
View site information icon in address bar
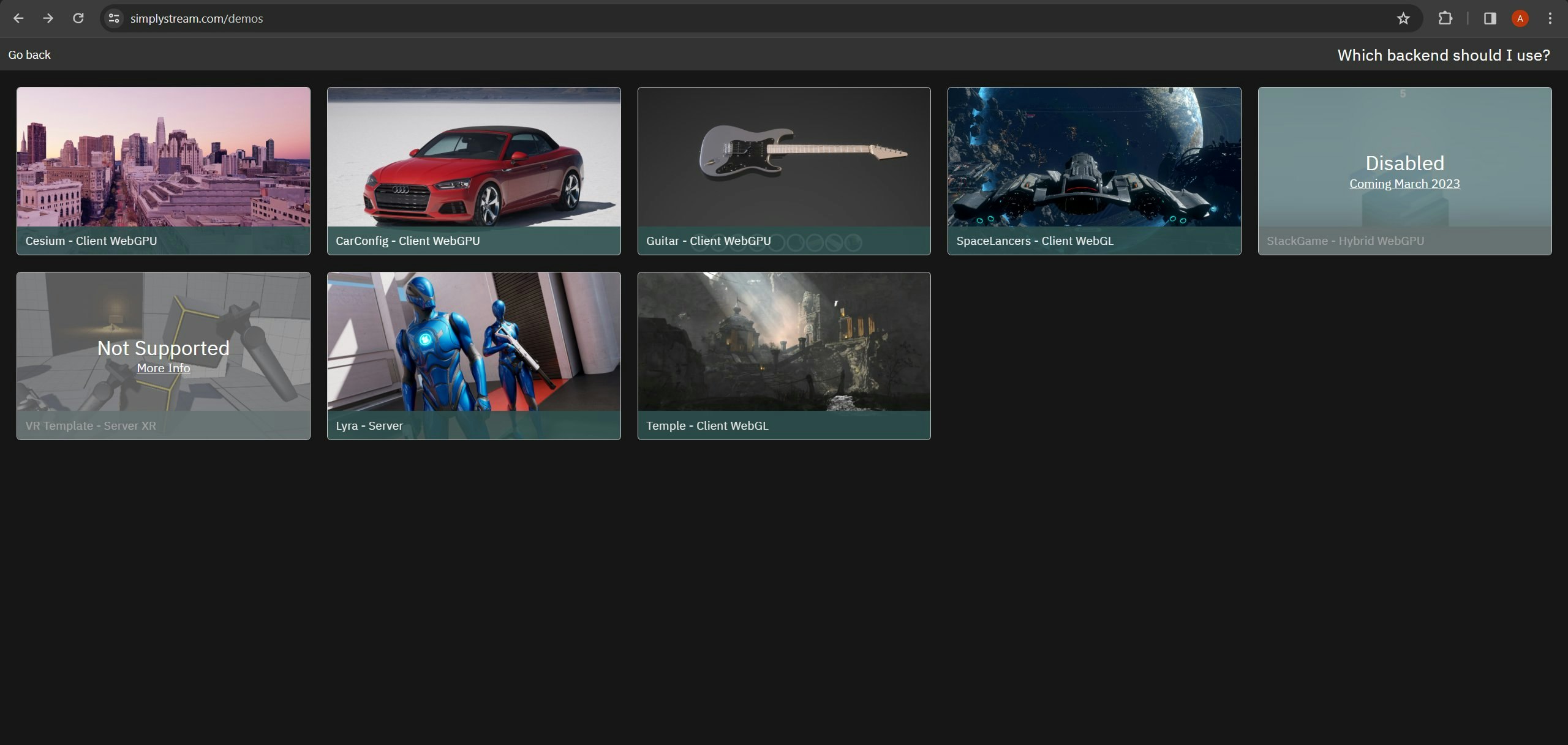114,18
